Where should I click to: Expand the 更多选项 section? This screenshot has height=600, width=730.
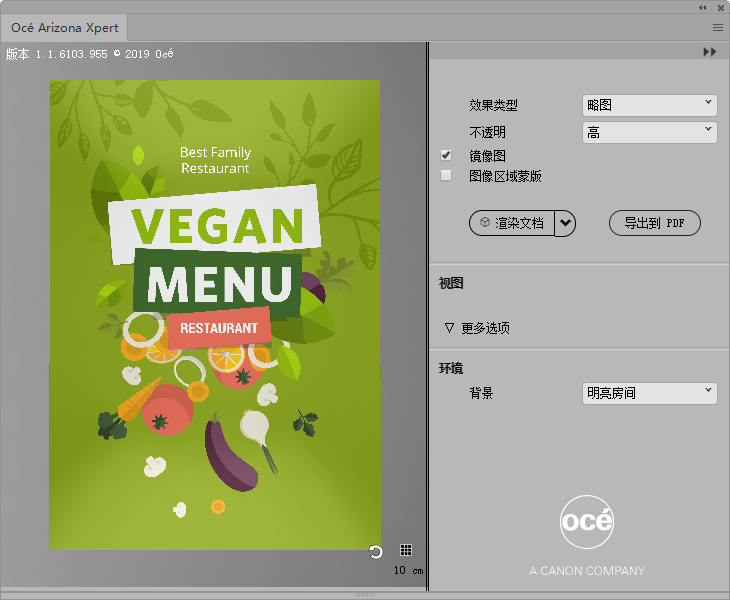450,328
